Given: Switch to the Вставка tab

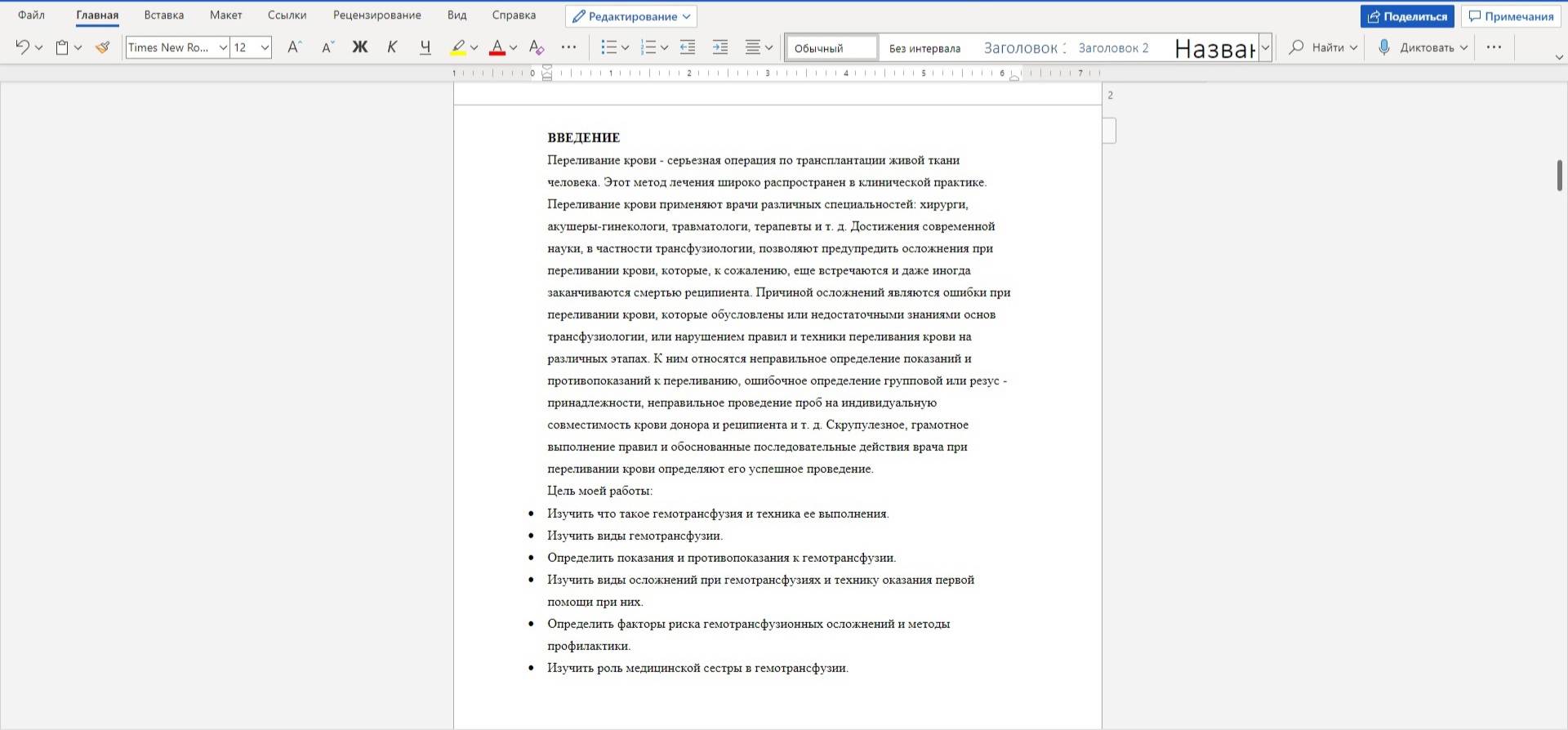Looking at the screenshot, I should (164, 15).
